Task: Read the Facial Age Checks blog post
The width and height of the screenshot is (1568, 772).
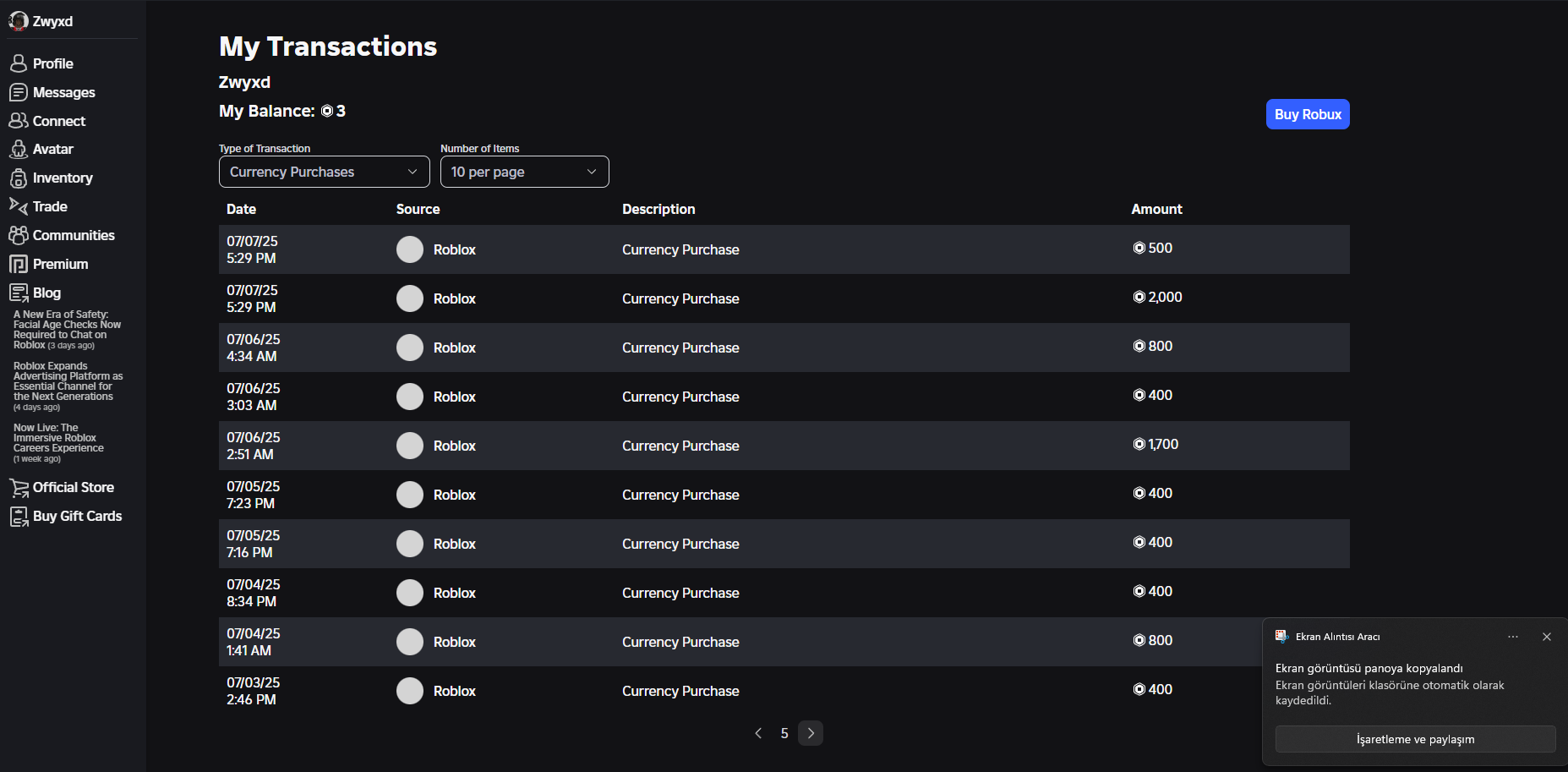Action: pyautogui.click(x=68, y=330)
